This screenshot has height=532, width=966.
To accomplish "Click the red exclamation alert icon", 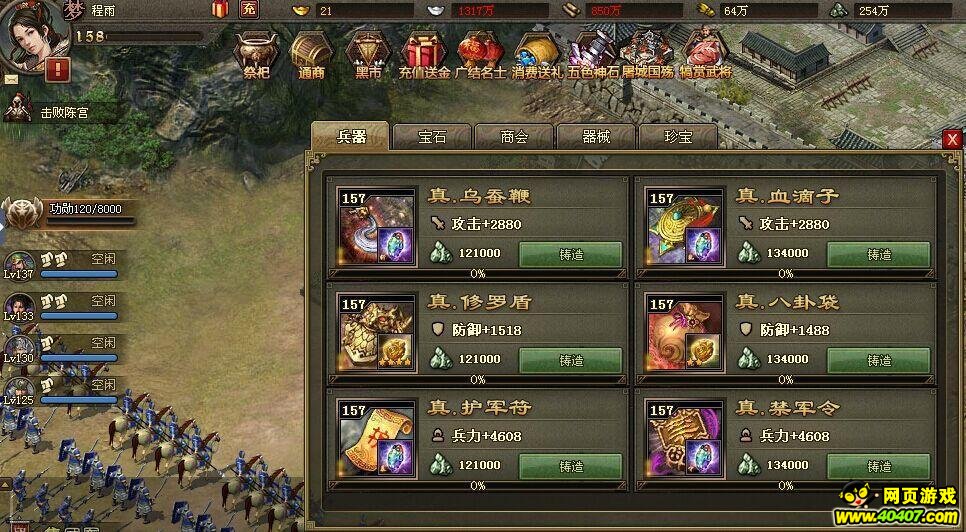I will pyautogui.click(x=58, y=70).
